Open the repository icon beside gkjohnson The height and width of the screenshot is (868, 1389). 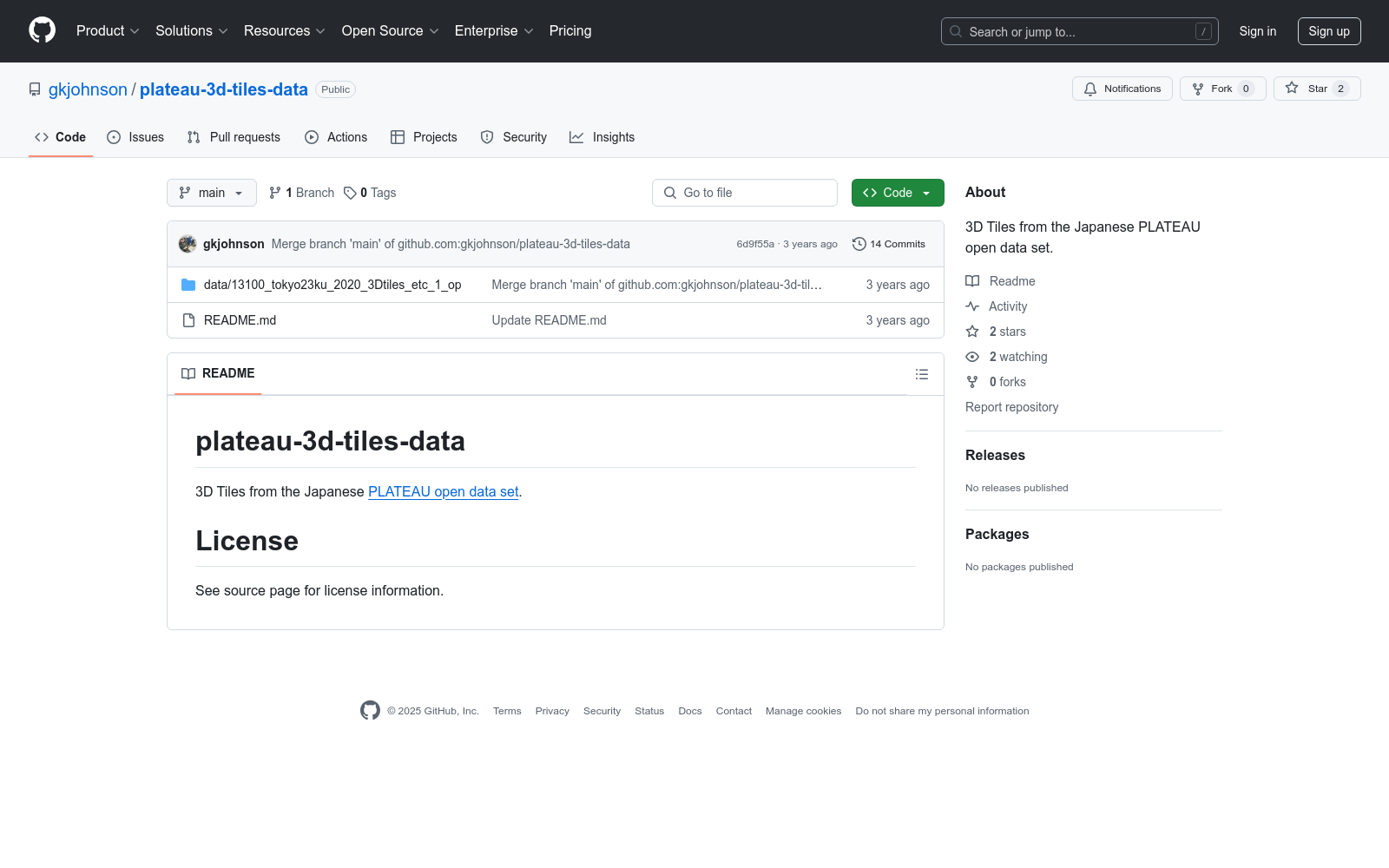(x=35, y=89)
